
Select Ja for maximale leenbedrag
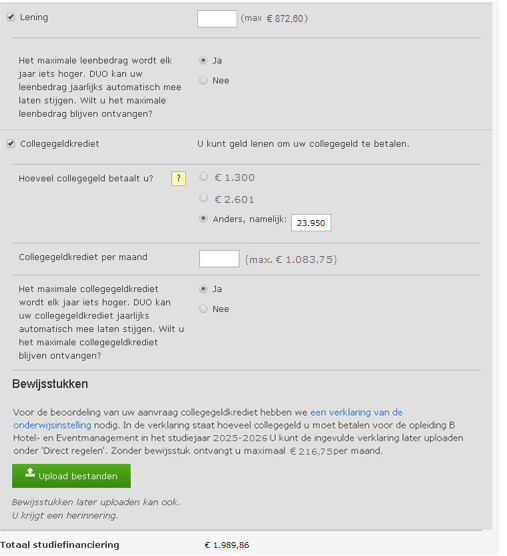point(203,60)
